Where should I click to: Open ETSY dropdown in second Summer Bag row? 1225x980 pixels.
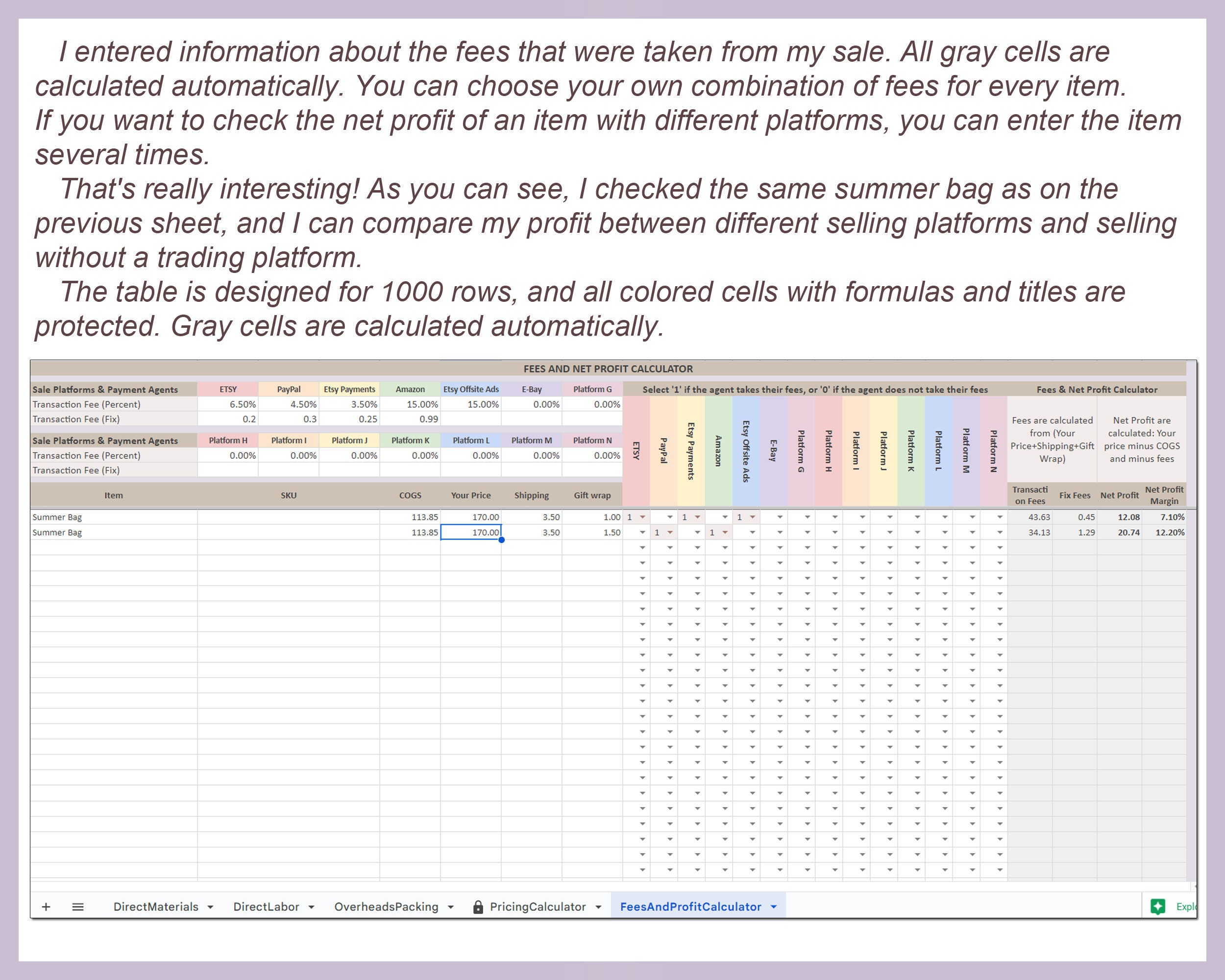coord(642,532)
